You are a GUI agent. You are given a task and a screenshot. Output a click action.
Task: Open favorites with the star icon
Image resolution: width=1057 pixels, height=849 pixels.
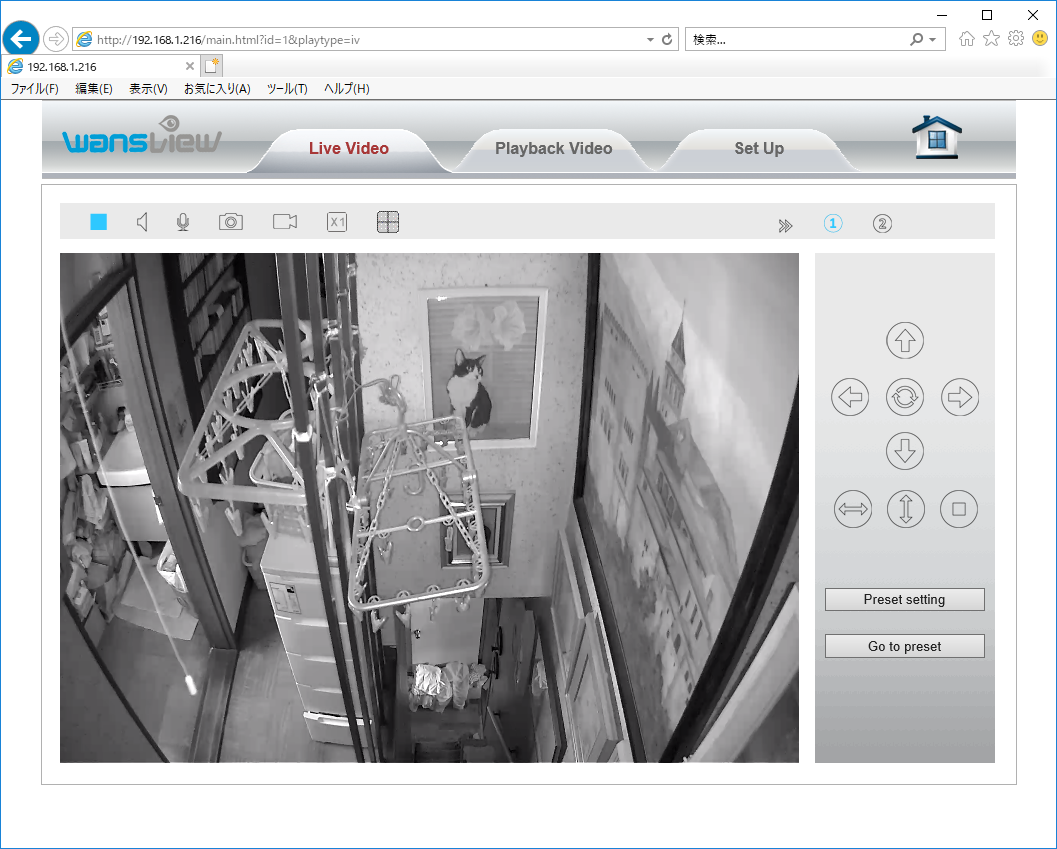coord(991,38)
